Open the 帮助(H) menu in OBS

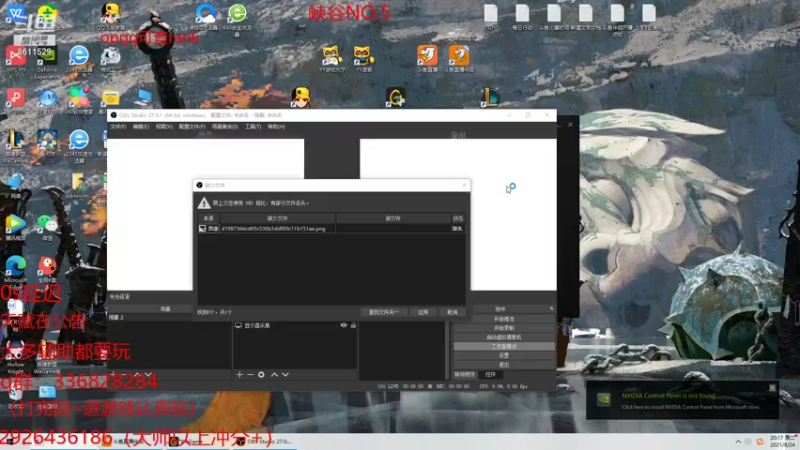tap(276, 127)
